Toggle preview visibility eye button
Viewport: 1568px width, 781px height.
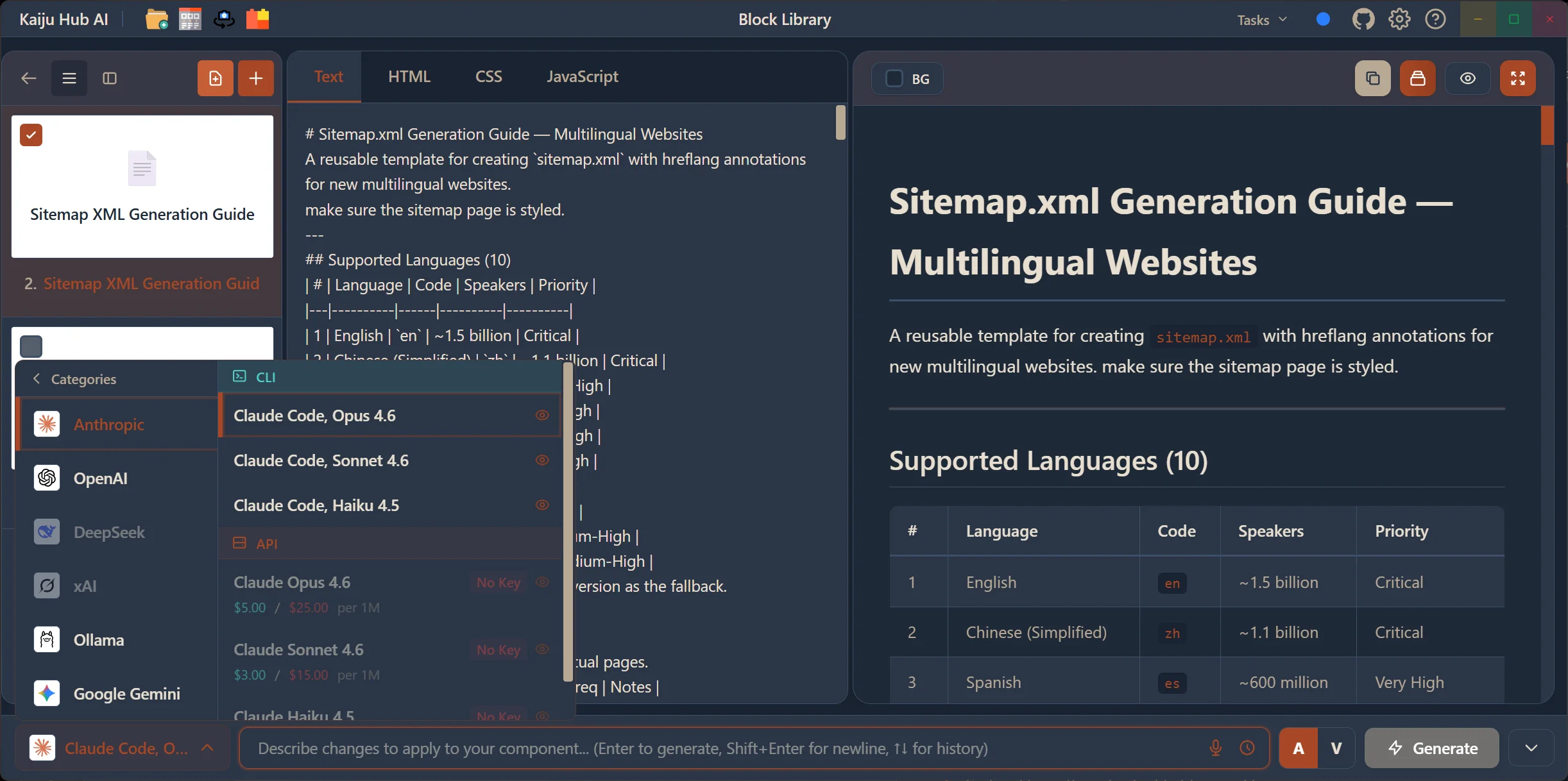1468,78
